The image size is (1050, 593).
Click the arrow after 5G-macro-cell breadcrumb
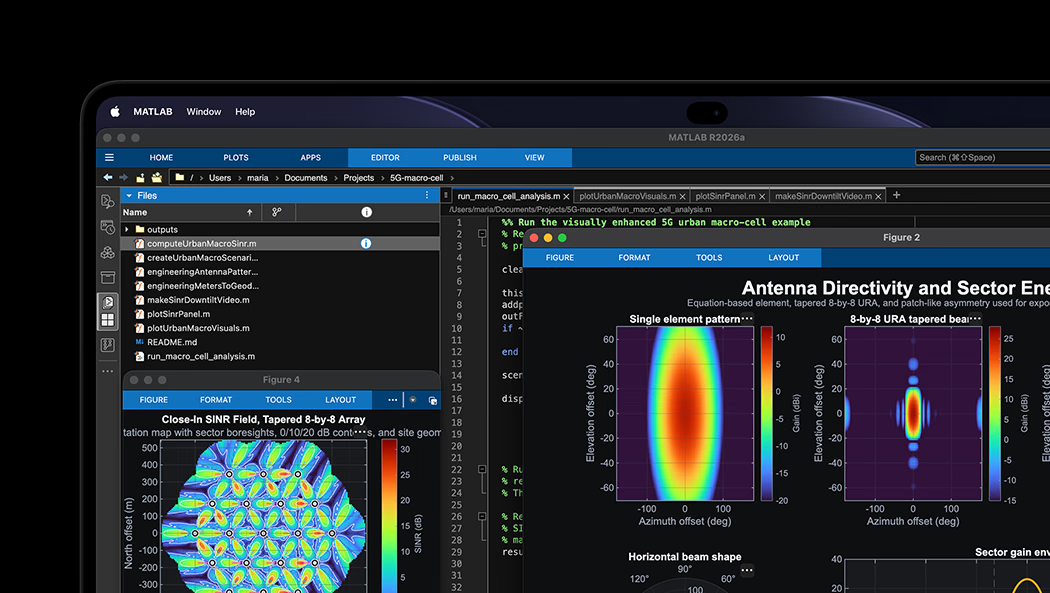(x=452, y=178)
